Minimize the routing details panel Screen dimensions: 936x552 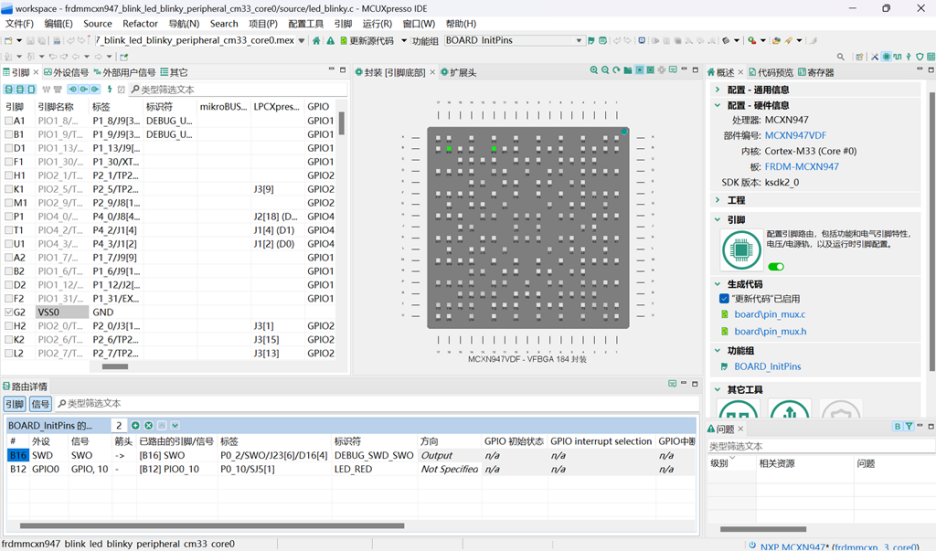683,383
